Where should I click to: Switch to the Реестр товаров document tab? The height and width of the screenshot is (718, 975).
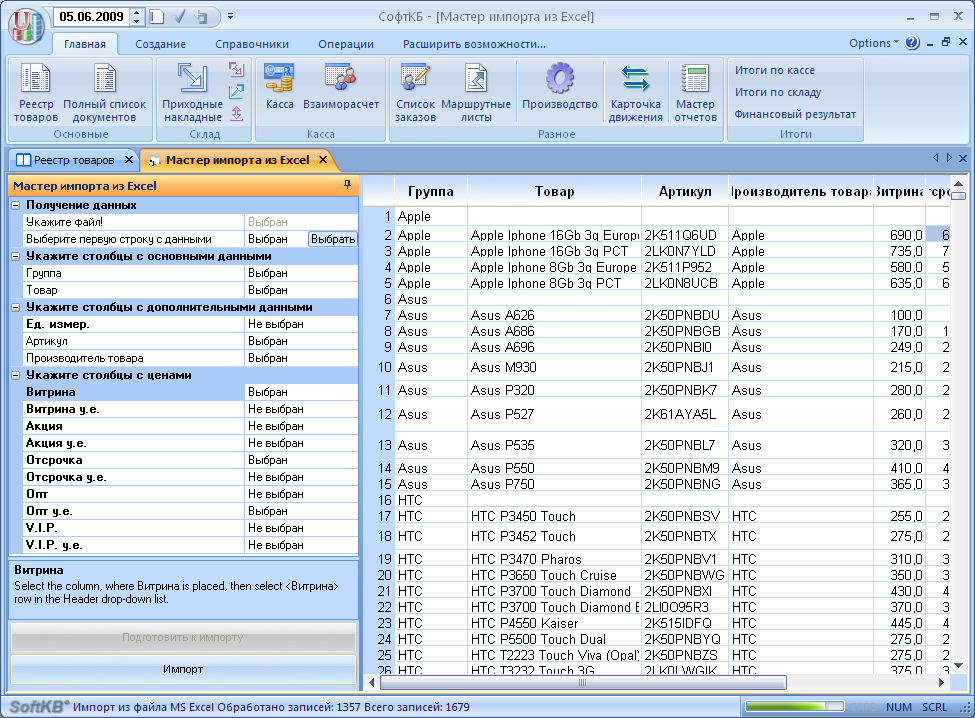point(73,160)
